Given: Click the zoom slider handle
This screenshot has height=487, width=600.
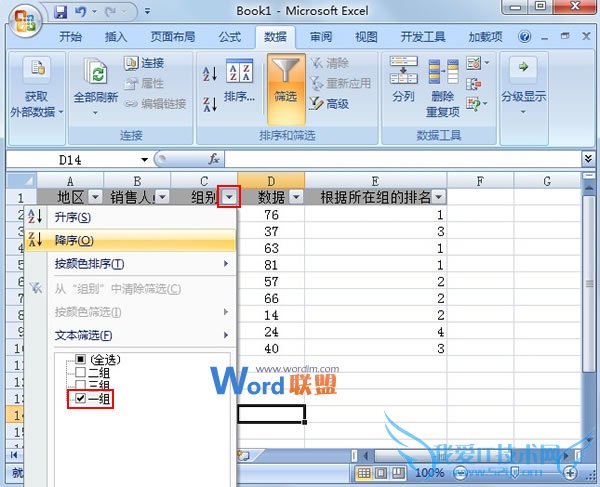Looking at the screenshot, I should pos(515,471).
